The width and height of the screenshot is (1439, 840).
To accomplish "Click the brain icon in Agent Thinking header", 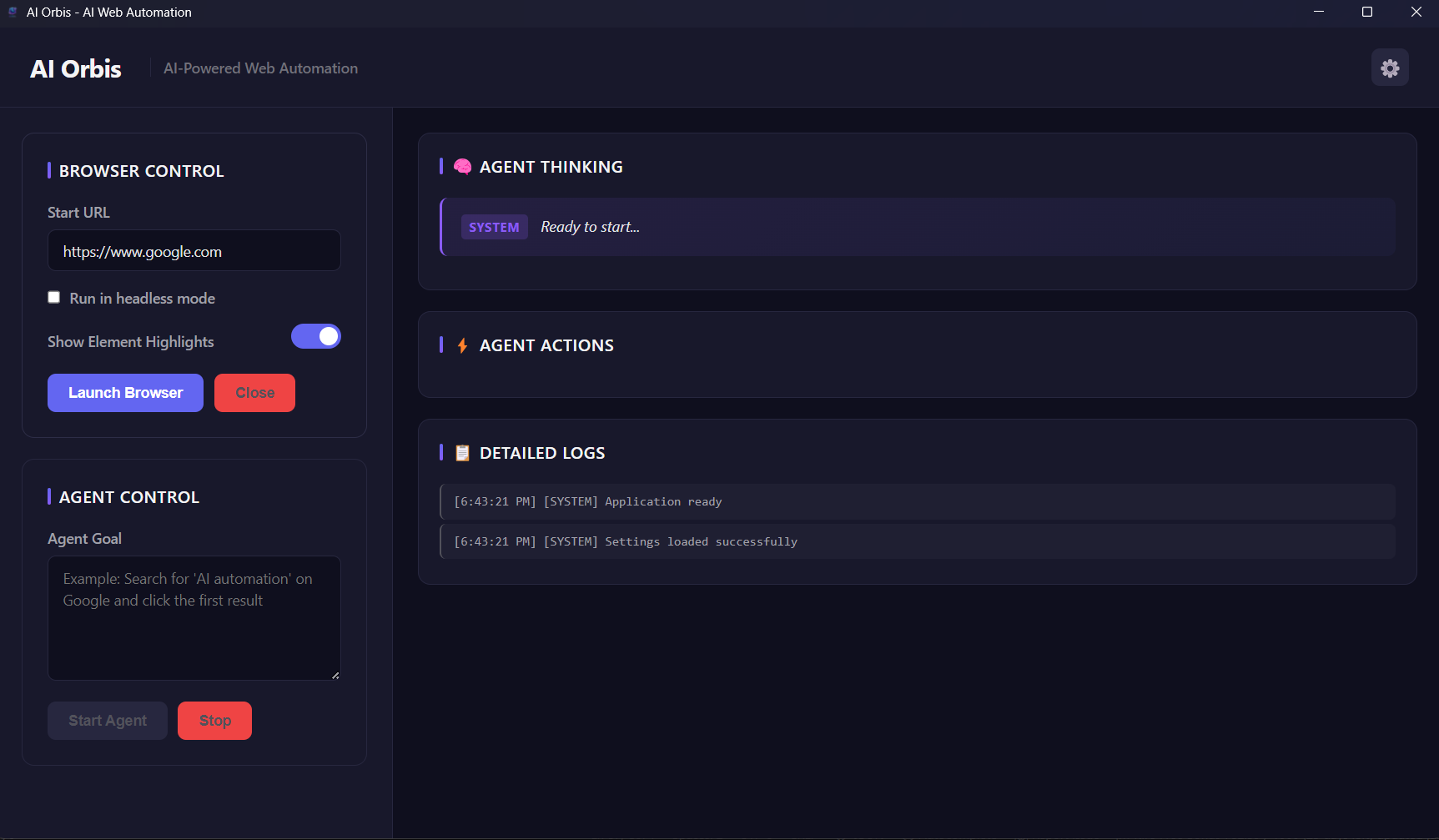I will (x=461, y=166).
